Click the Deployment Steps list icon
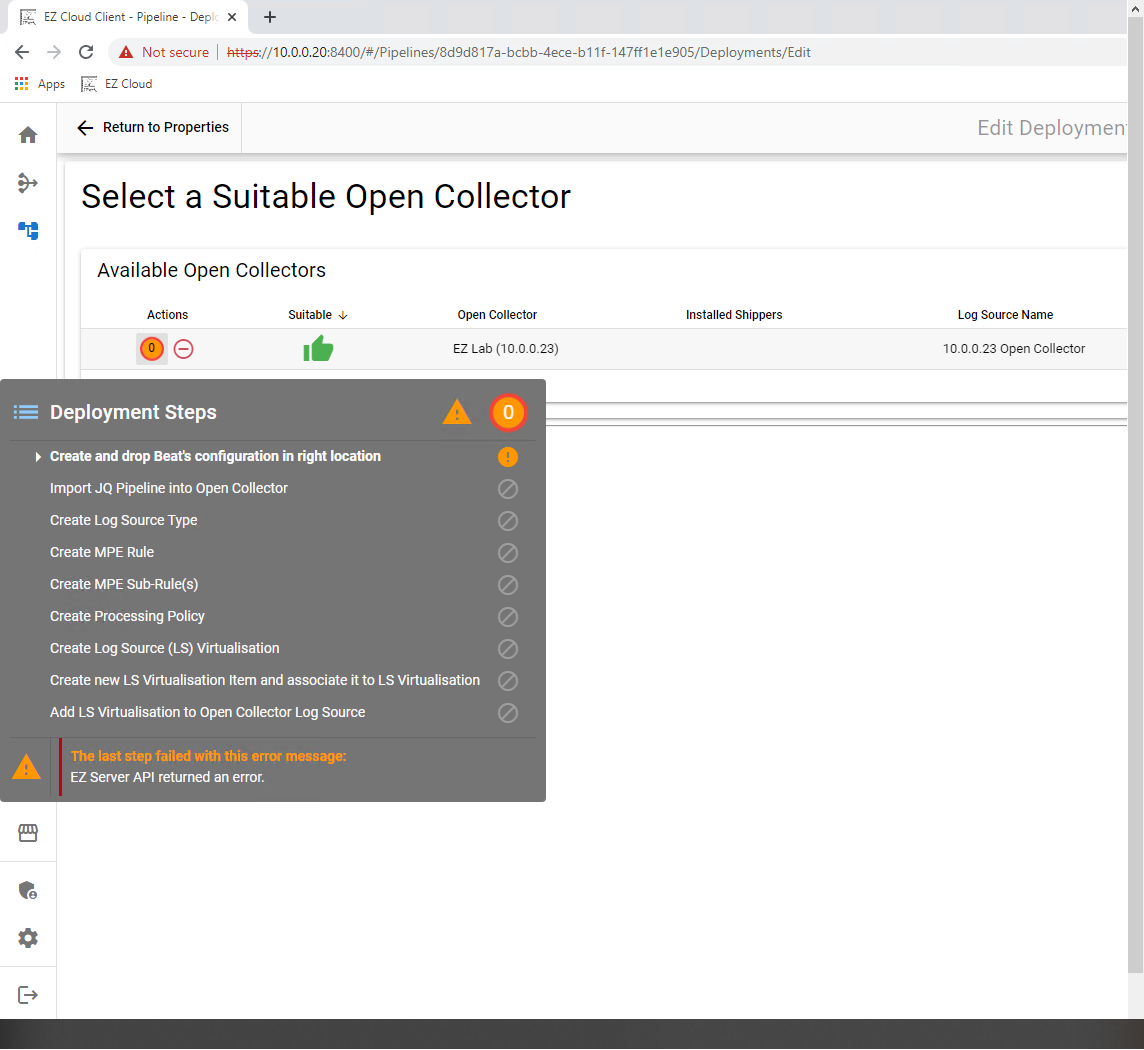 pyautogui.click(x=26, y=412)
